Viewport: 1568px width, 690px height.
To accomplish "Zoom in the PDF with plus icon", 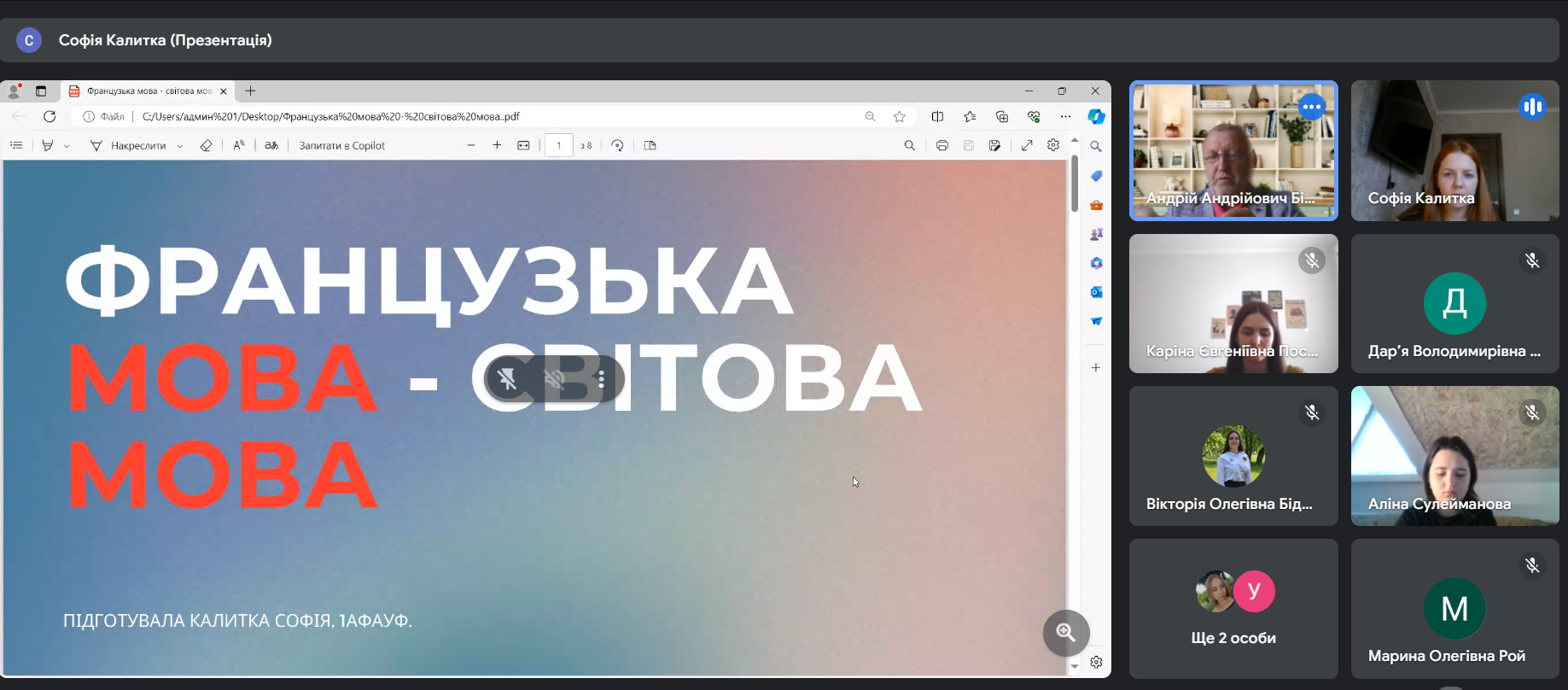I will [x=497, y=145].
